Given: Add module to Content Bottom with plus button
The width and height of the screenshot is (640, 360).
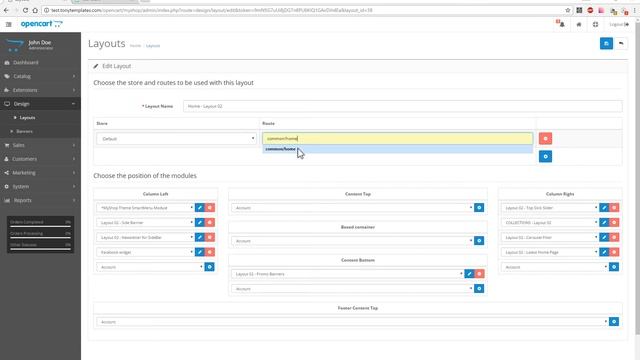Looking at the screenshot, I should (x=479, y=289).
